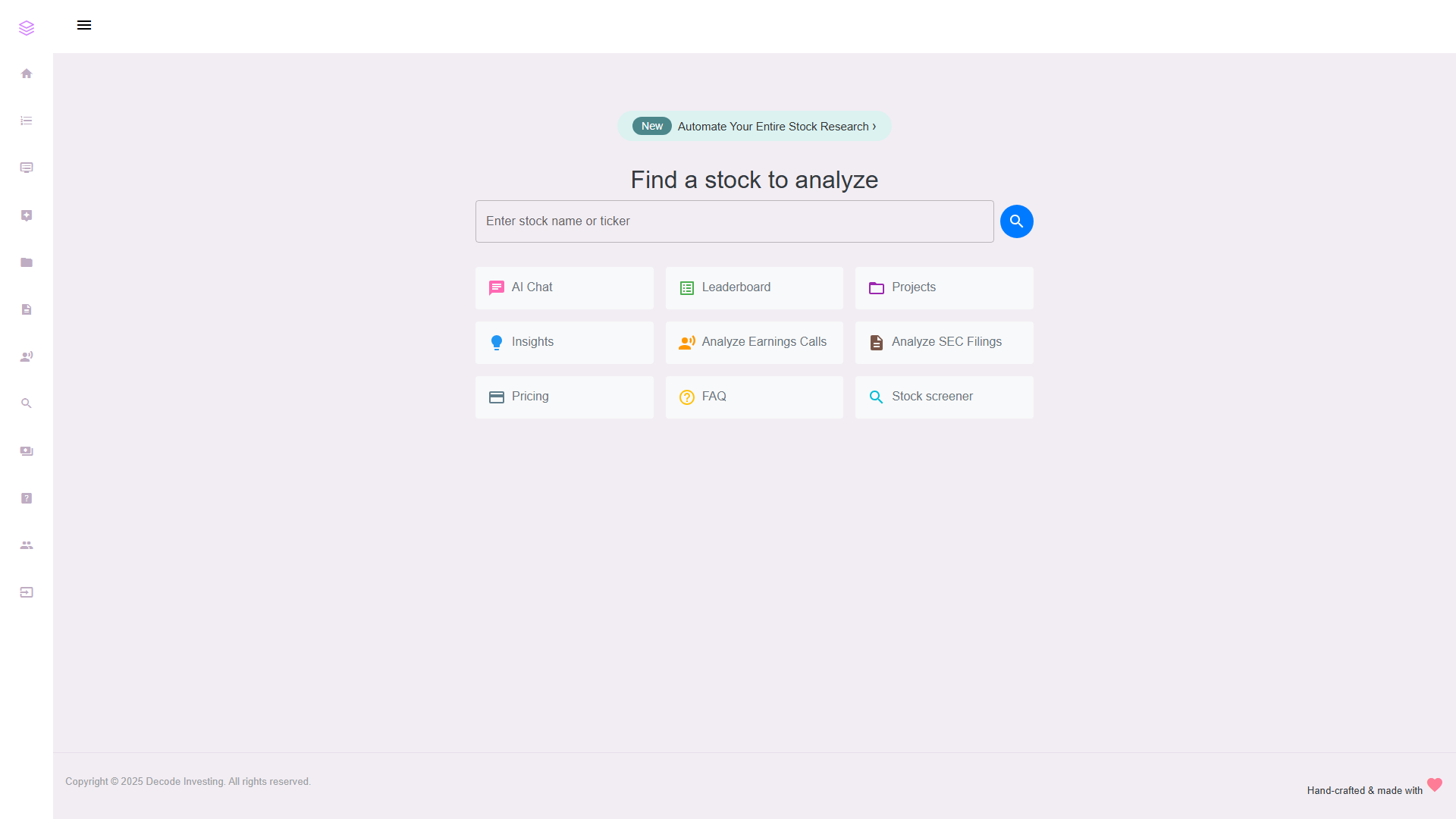Viewport: 1456px width, 819px height.
Task: Open the Leaderboard icon in the sidebar
Action: click(27, 121)
